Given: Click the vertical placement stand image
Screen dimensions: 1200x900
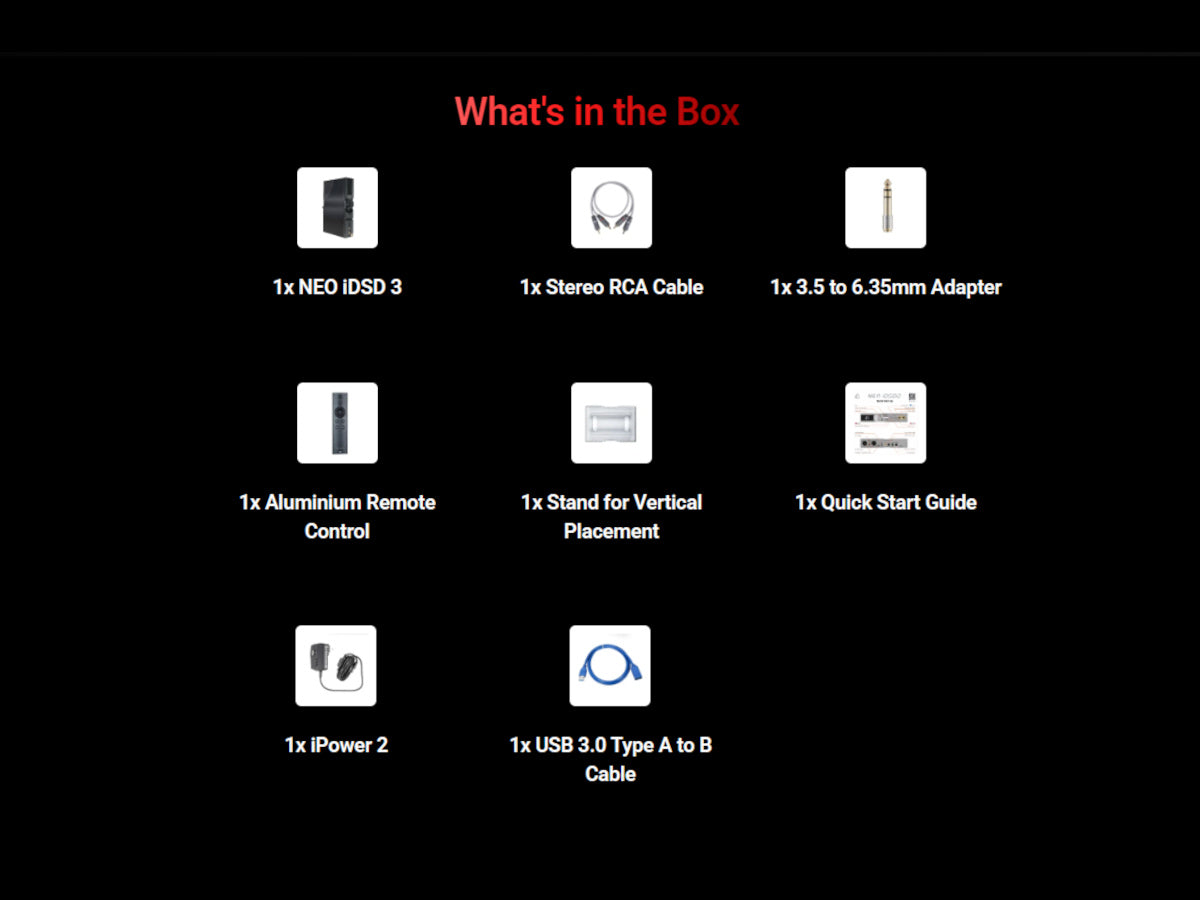Looking at the screenshot, I should pyautogui.click(x=611, y=423).
